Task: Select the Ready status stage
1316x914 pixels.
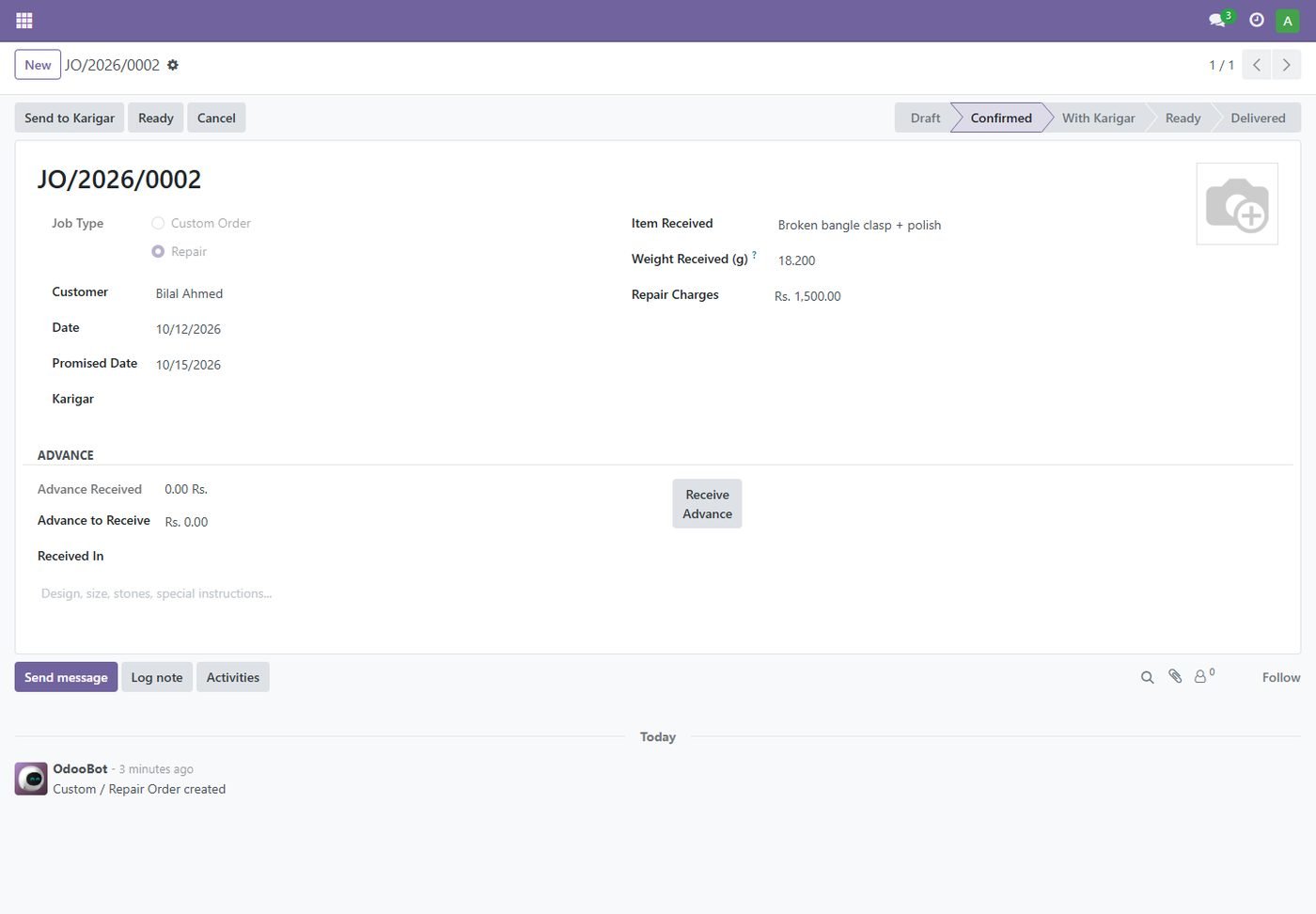Action: [1183, 118]
